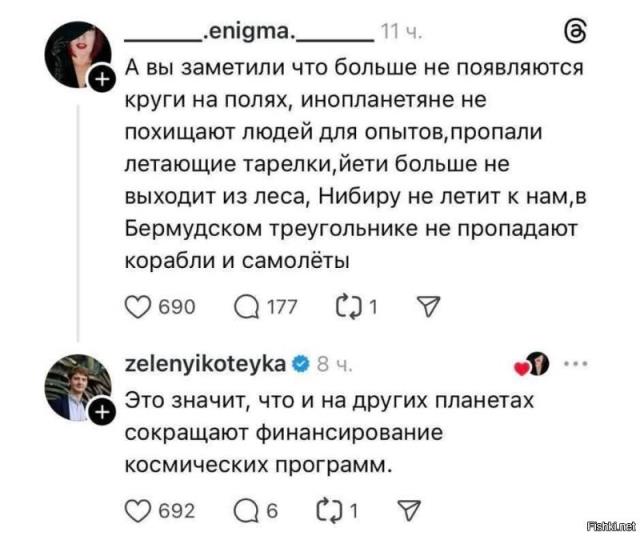The height and width of the screenshot is (536, 640).
Task: Open the zelenyikoteyka username link
Action: 205,363
